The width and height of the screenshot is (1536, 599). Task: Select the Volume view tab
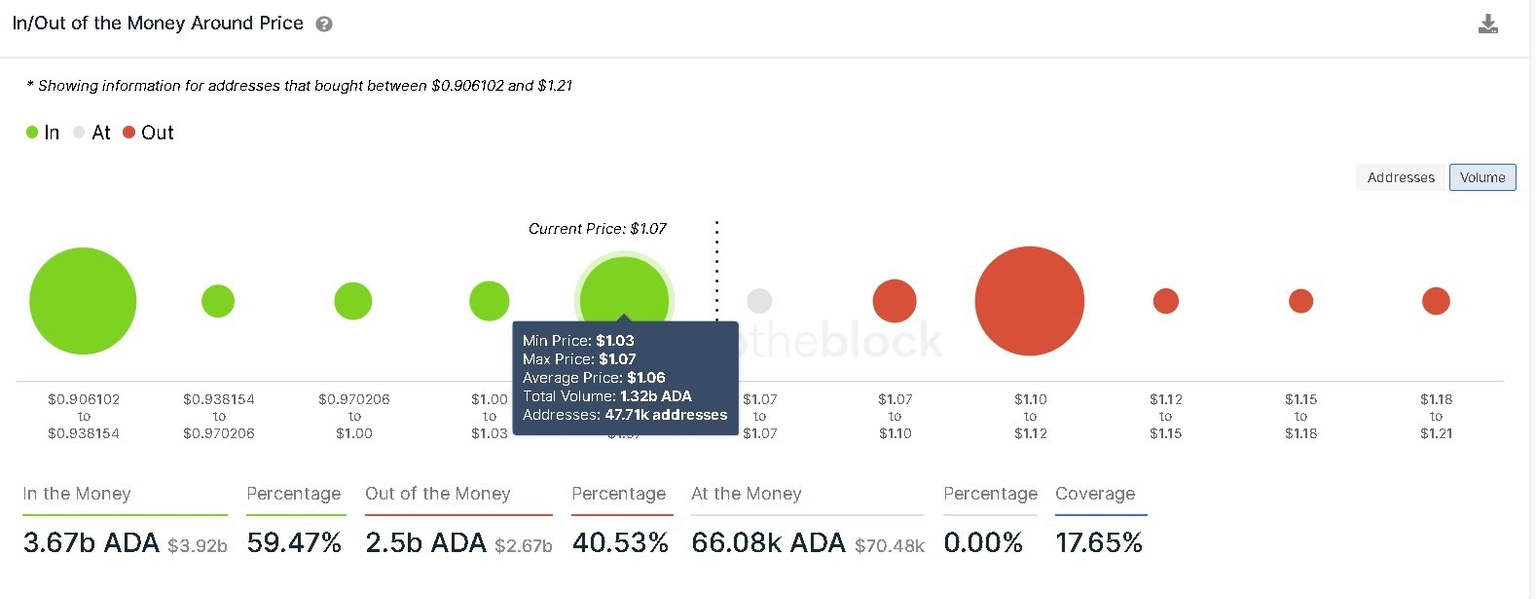(x=1482, y=177)
